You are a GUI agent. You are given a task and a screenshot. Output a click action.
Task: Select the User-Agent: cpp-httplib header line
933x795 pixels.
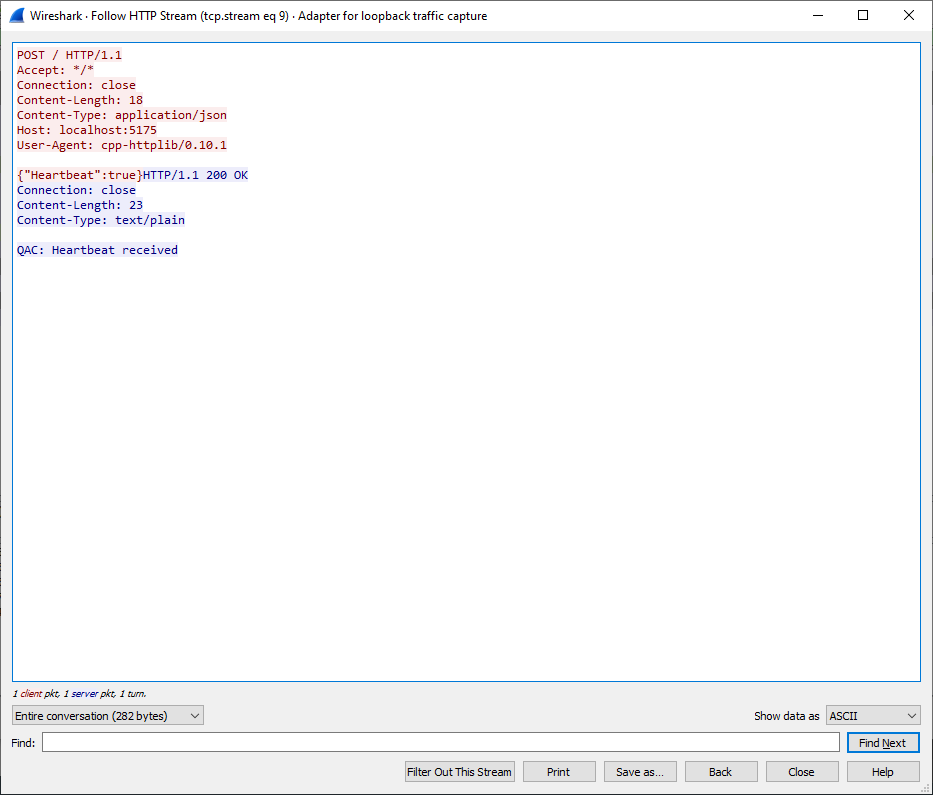point(121,145)
